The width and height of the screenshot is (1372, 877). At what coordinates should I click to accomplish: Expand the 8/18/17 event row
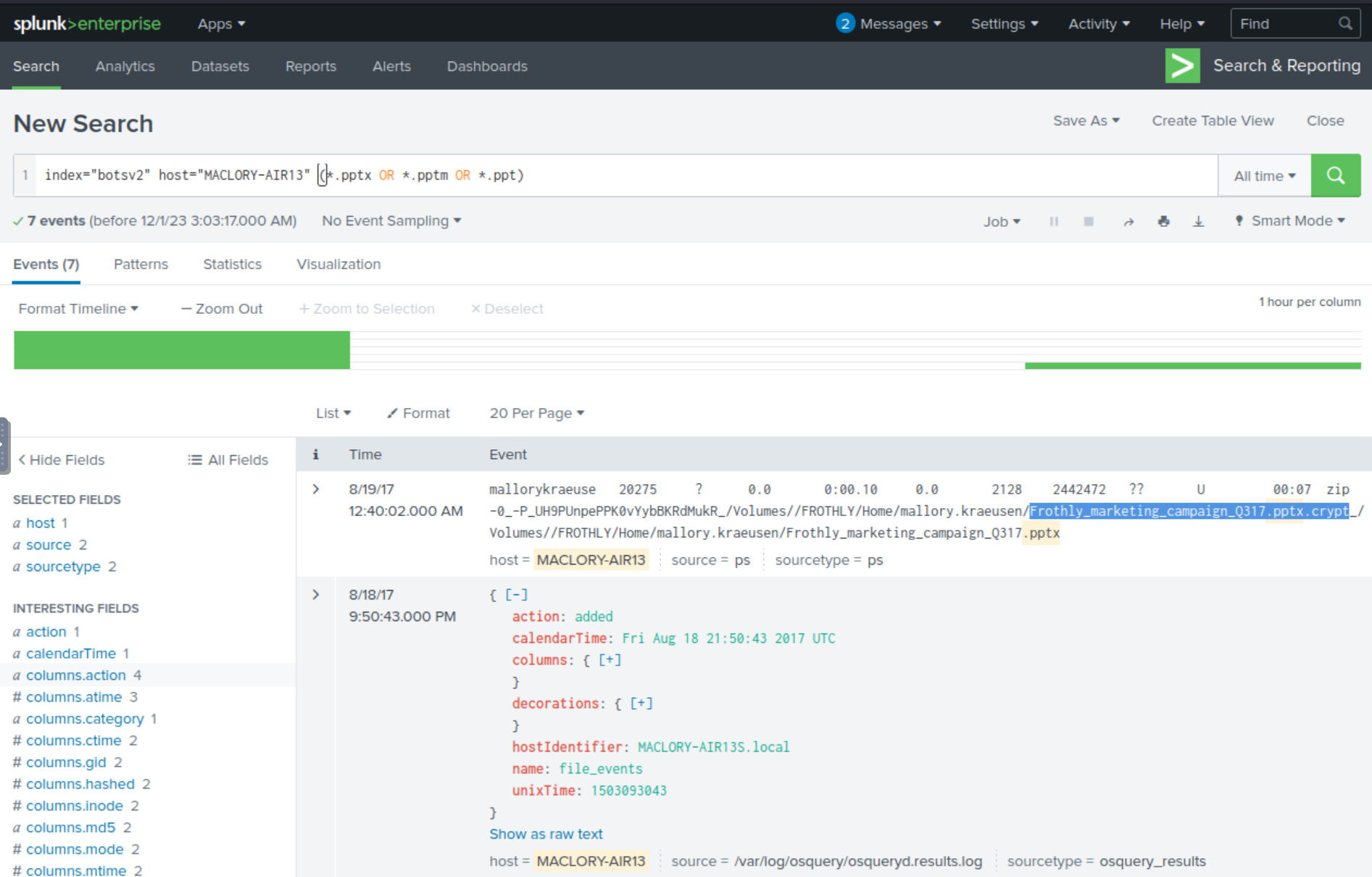[316, 594]
